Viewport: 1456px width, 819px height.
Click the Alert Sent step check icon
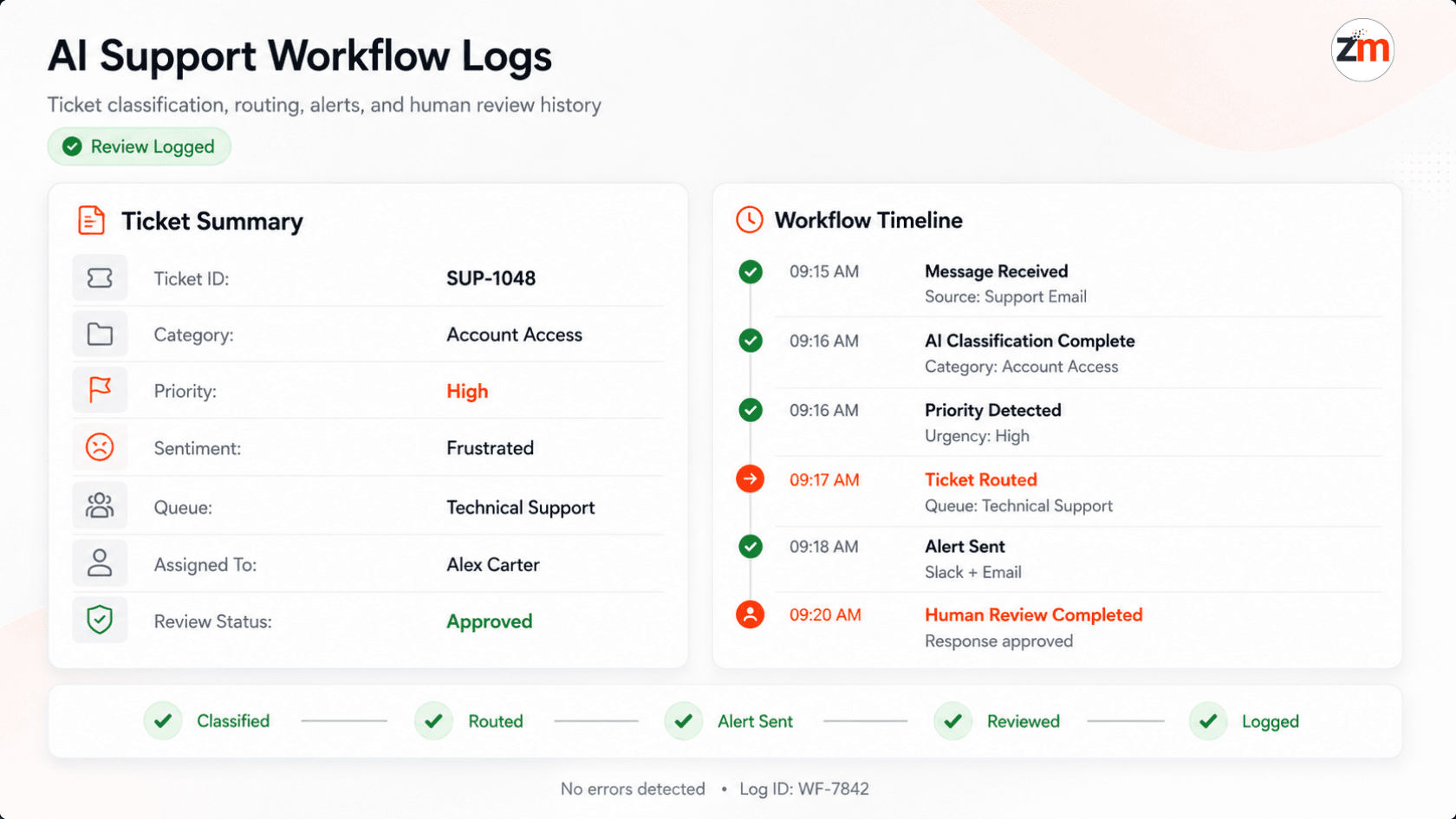pos(684,721)
